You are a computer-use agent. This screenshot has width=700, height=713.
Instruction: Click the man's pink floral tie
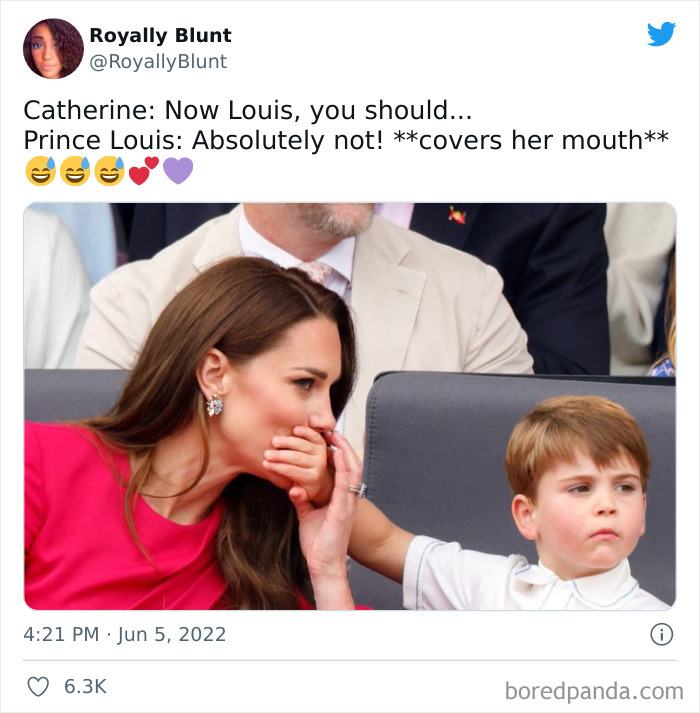point(316,271)
